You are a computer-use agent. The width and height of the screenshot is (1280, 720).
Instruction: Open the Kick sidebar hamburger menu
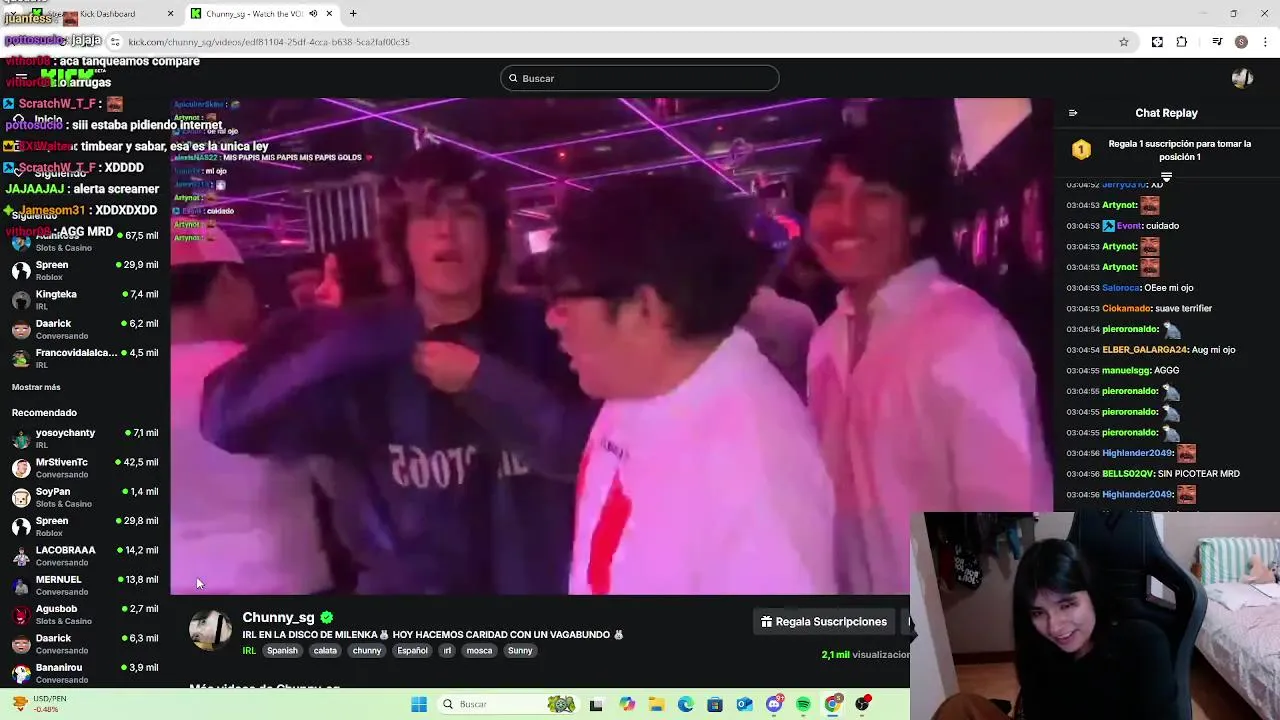(x=22, y=77)
